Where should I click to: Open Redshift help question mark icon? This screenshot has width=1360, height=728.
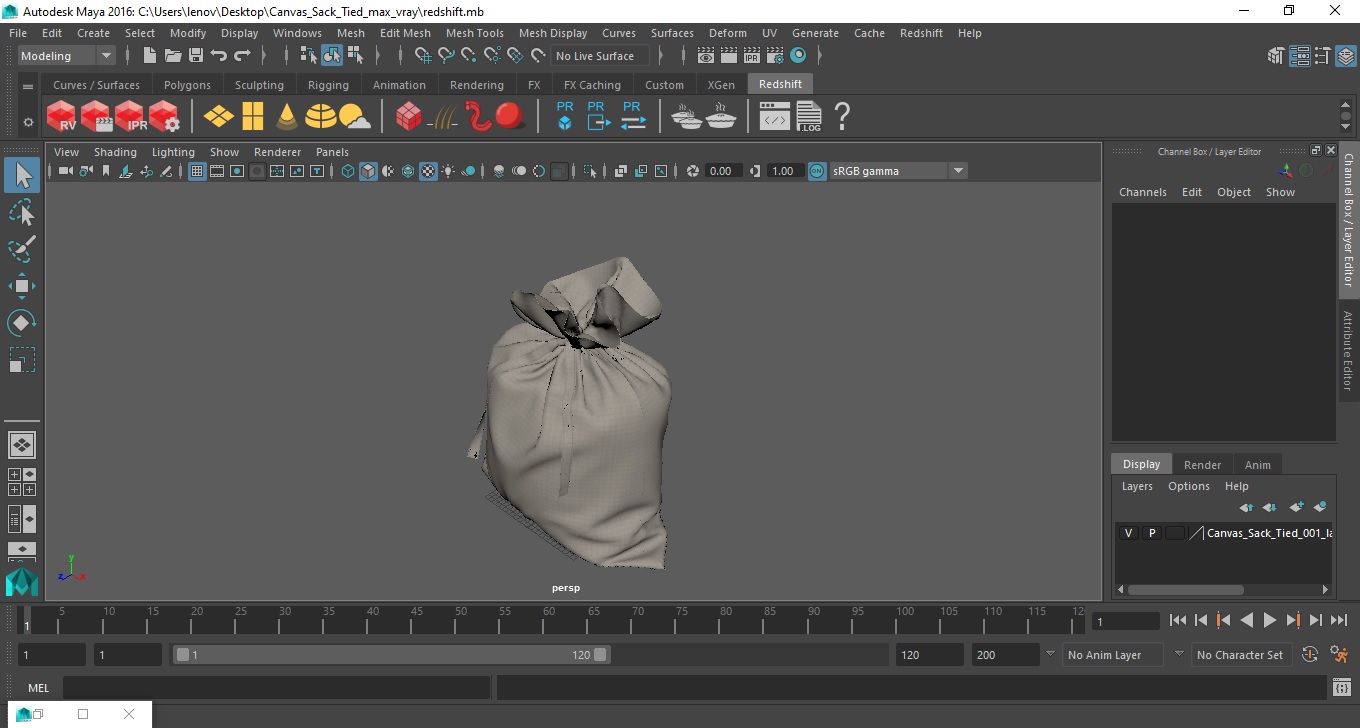coord(842,116)
